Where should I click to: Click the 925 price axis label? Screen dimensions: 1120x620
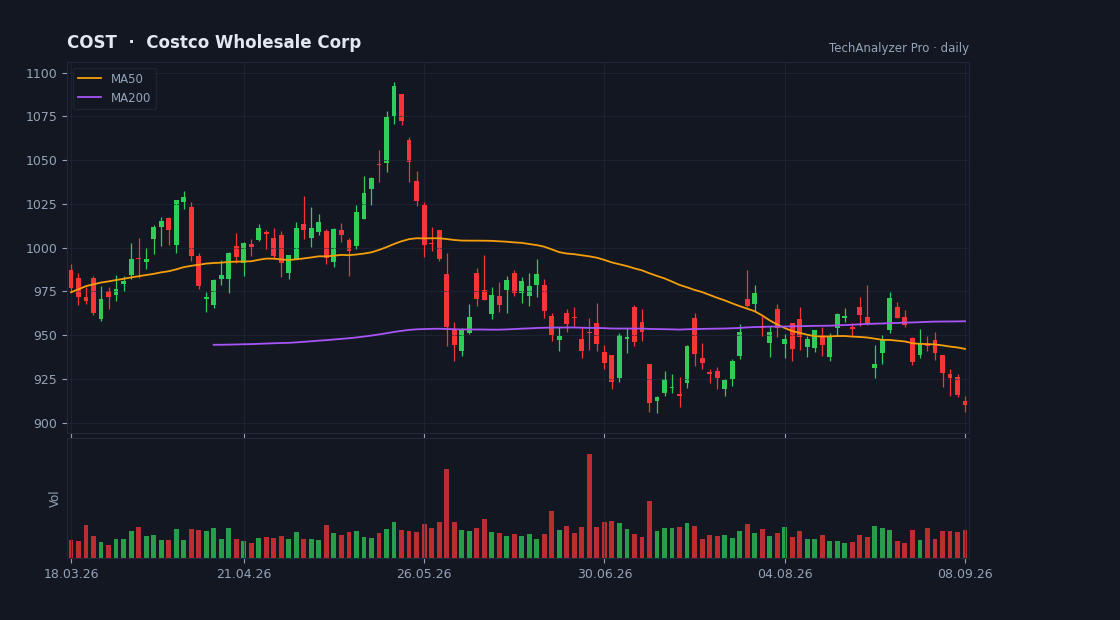point(45,379)
